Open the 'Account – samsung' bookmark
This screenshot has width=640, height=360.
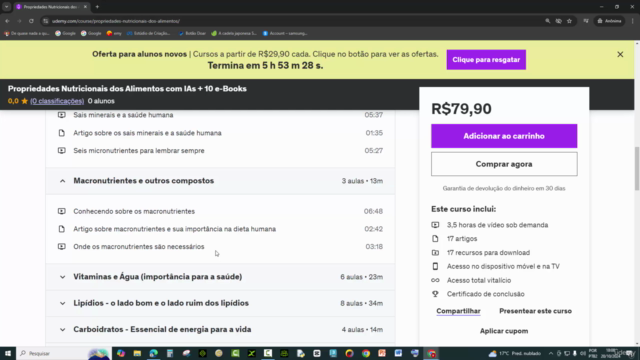click(x=285, y=33)
